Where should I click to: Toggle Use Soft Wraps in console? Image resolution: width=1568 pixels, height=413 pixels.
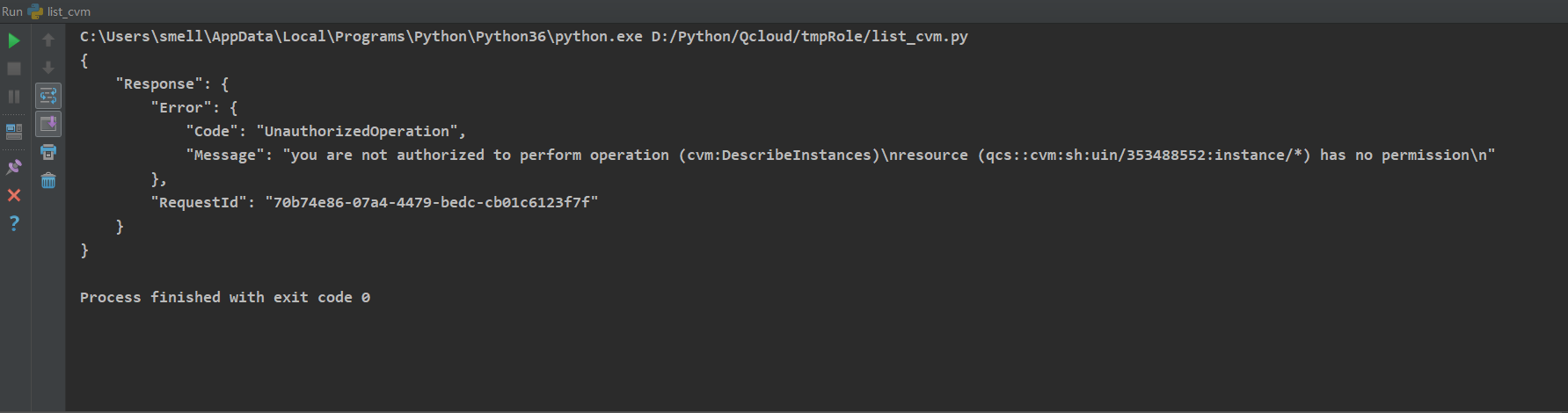point(48,96)
